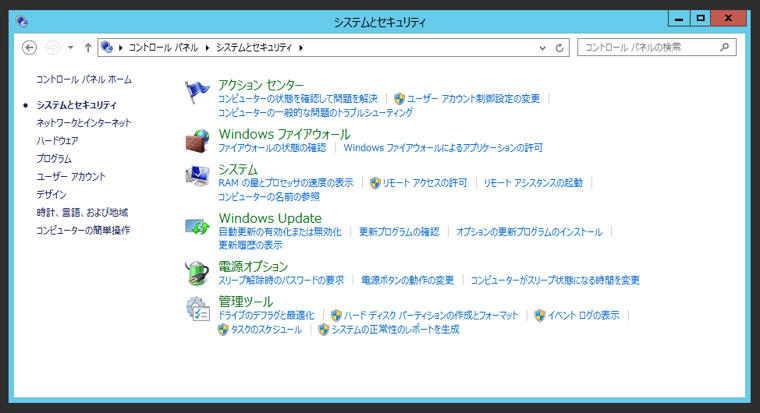Click the Control Panel icon in address bar
Screen dimensions: 760x413
(107, 47)
